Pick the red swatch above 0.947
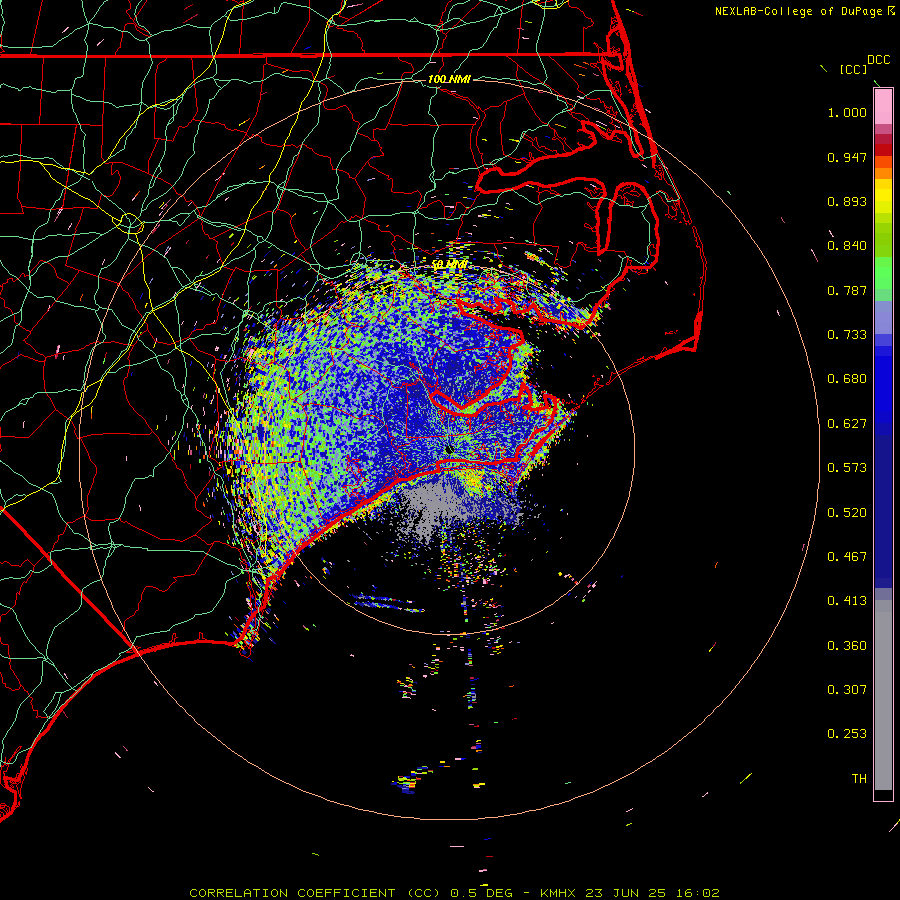900x900 pixels. coord(883,149)
